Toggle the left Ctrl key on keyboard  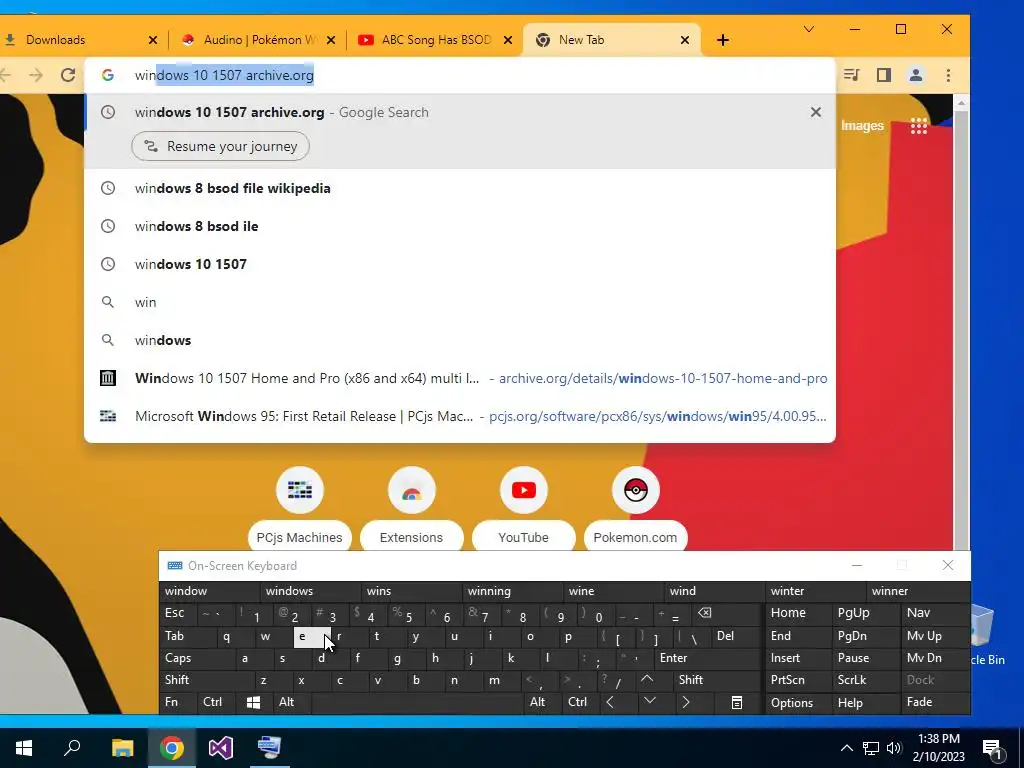pyautogui.click(x=216, y=703)
